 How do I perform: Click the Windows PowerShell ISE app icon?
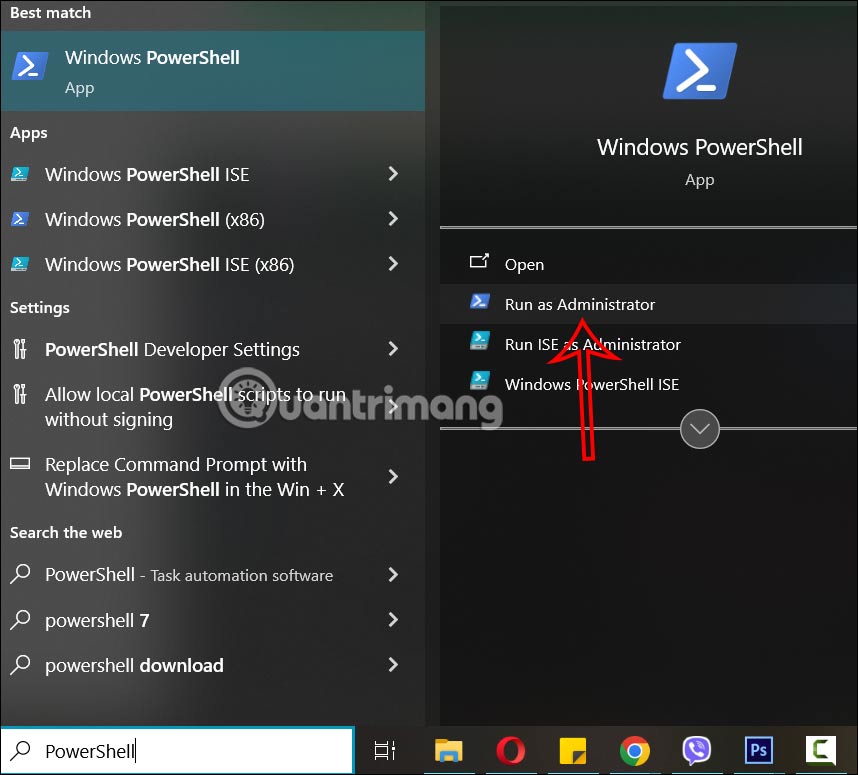tap(20, 174)
